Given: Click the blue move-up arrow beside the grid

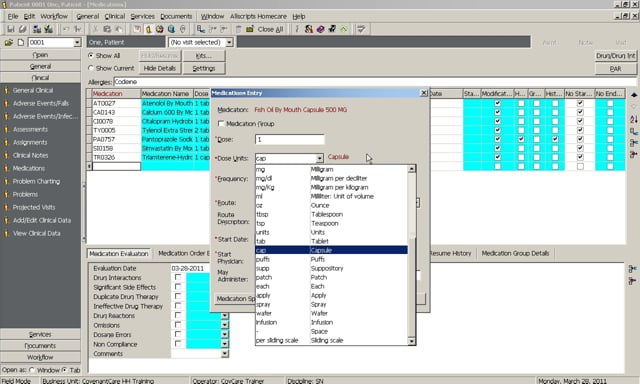Looking at the screenshot, I should 633,95.
